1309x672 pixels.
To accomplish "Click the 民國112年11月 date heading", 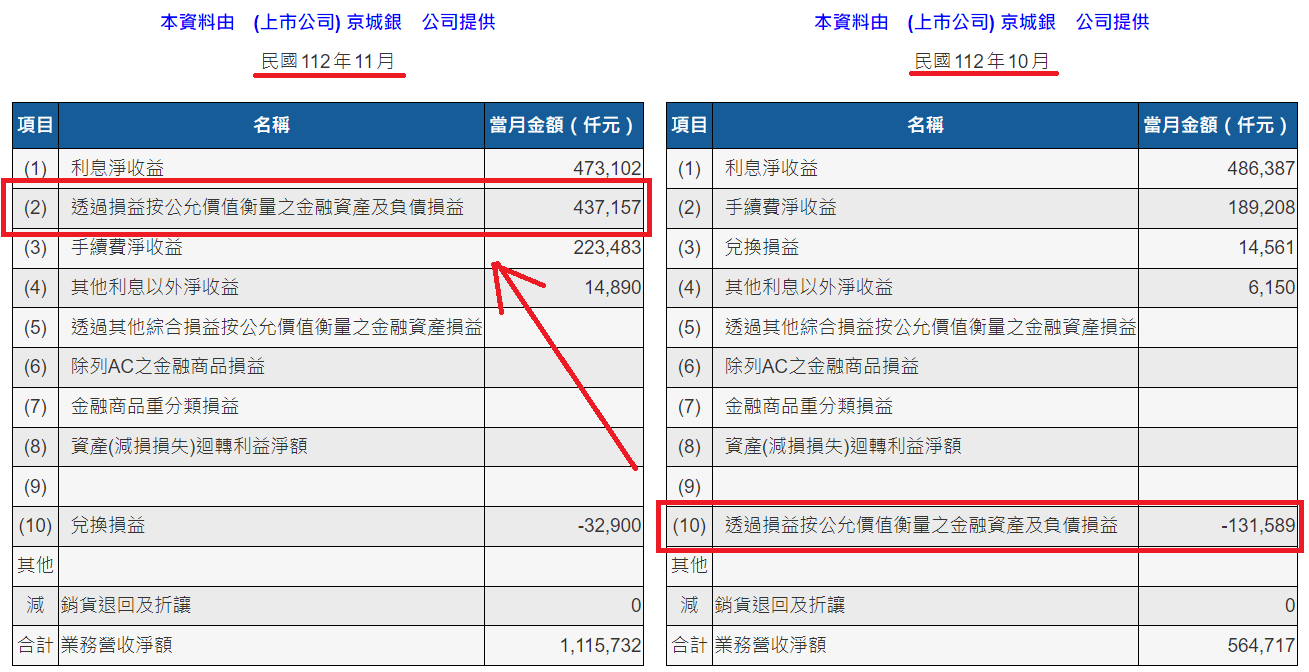I will 328,62.
